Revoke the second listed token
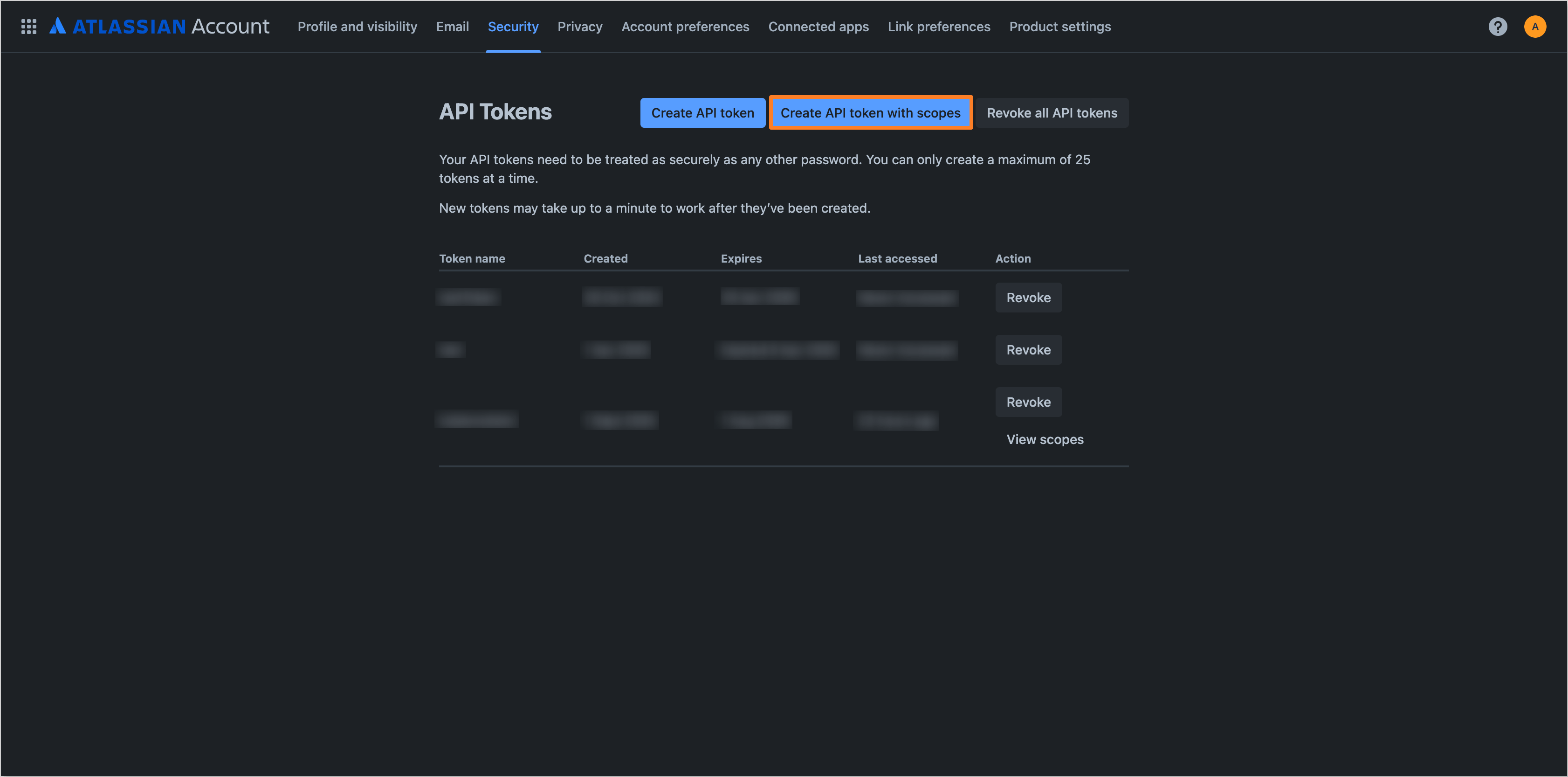Viewport: 1568px width, 777px height. (1028, 349)
